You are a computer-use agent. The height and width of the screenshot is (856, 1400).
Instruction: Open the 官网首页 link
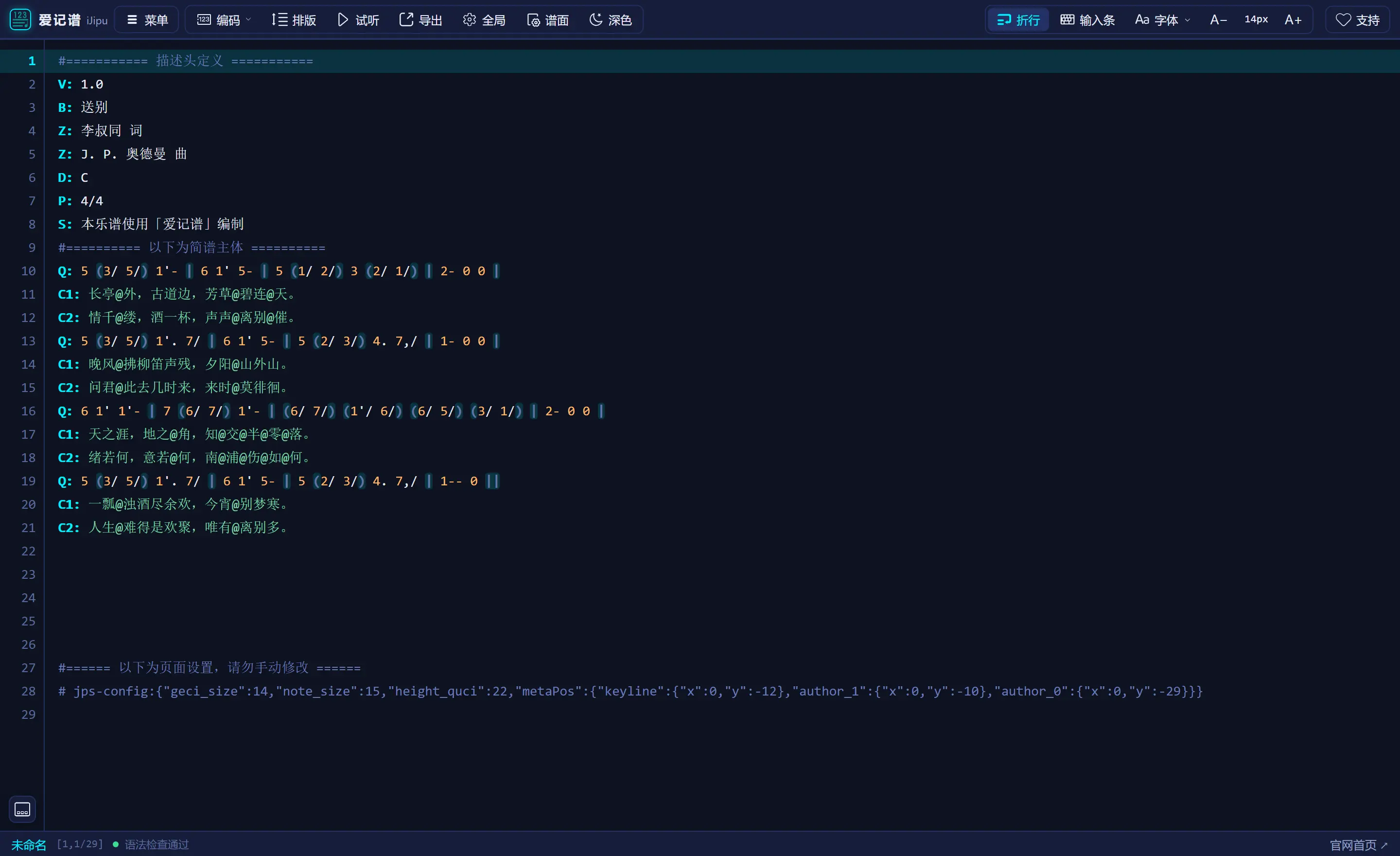point(1359,845)
